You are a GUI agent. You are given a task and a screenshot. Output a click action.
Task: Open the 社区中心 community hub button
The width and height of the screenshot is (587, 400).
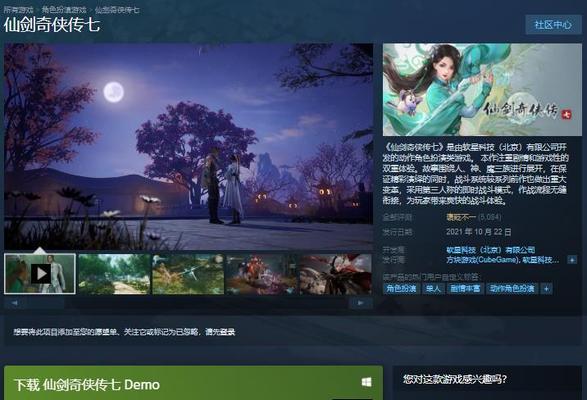pyautogui.click(x=553, y=25)
